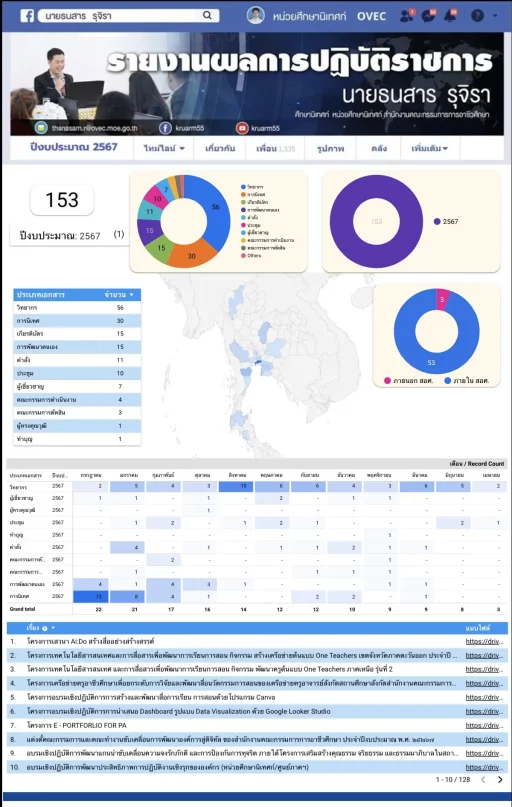This screenshot has height=807, width=512.
Task: Click the หน่วยศึกษานิเทศก์ name in header
Action: (x=310, y=16)
